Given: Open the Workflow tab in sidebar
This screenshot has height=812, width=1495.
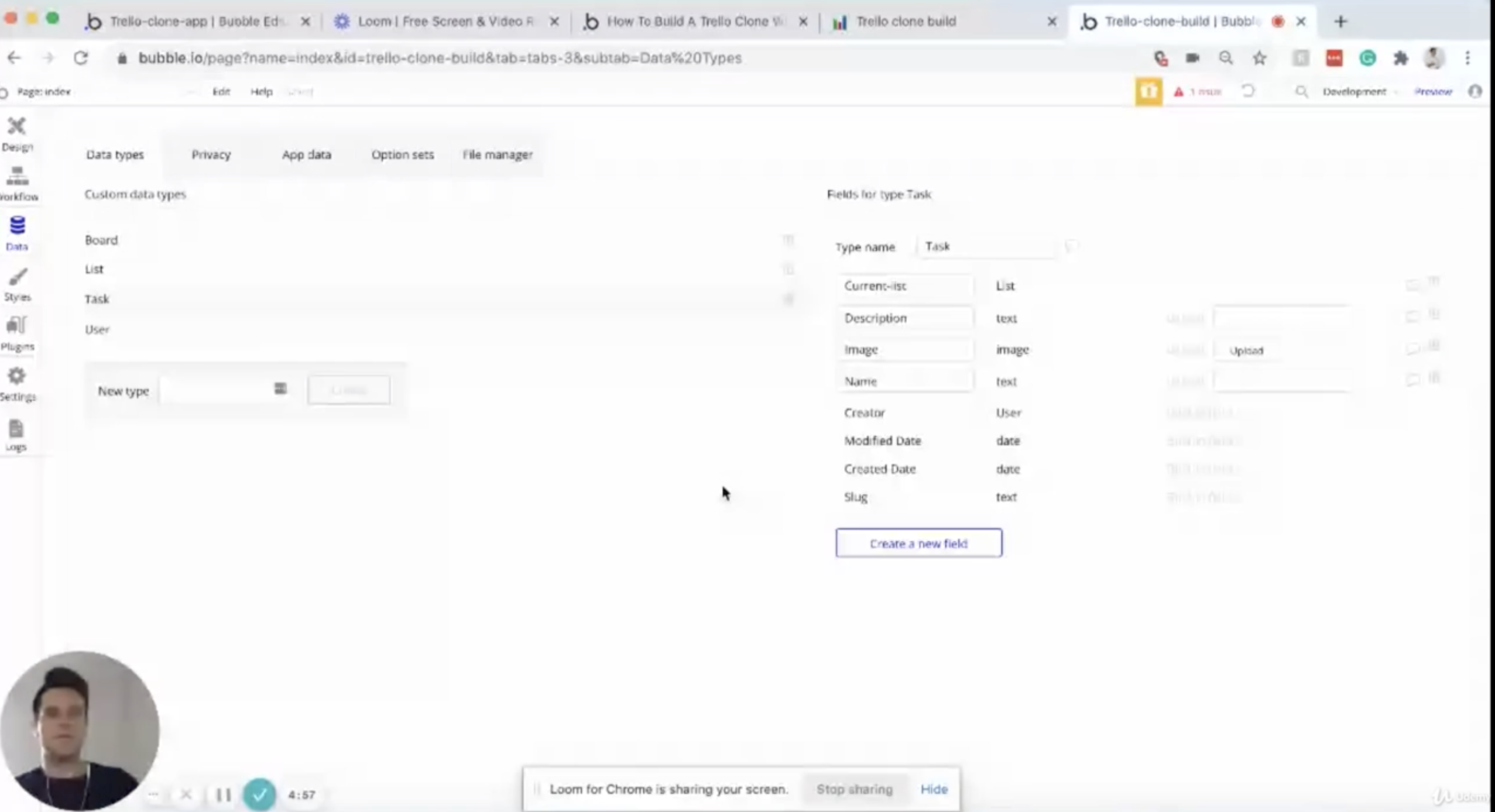Looking at the screenshot, I should pos(18,183).
